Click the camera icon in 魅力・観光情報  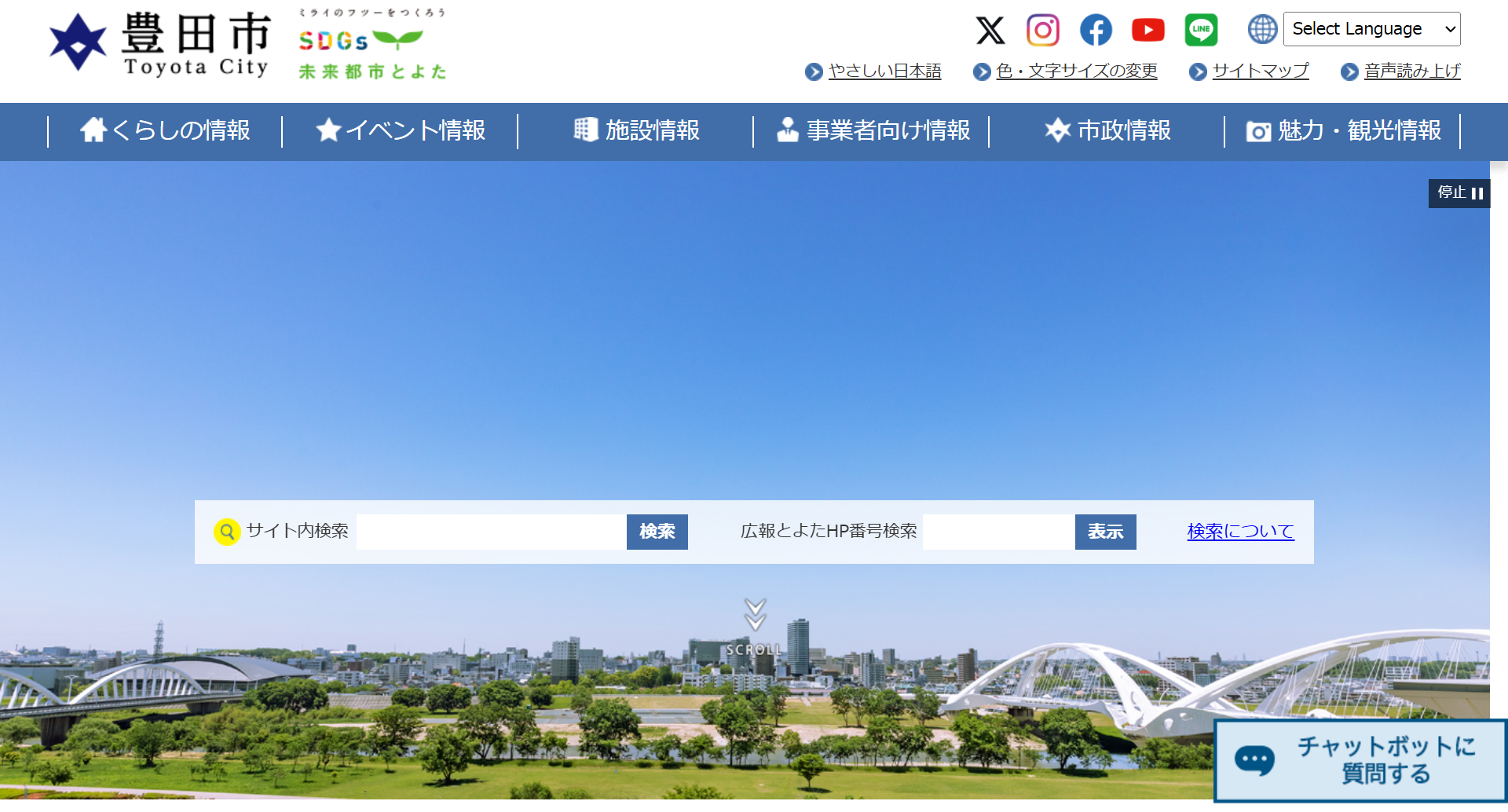click(1259, 131)
